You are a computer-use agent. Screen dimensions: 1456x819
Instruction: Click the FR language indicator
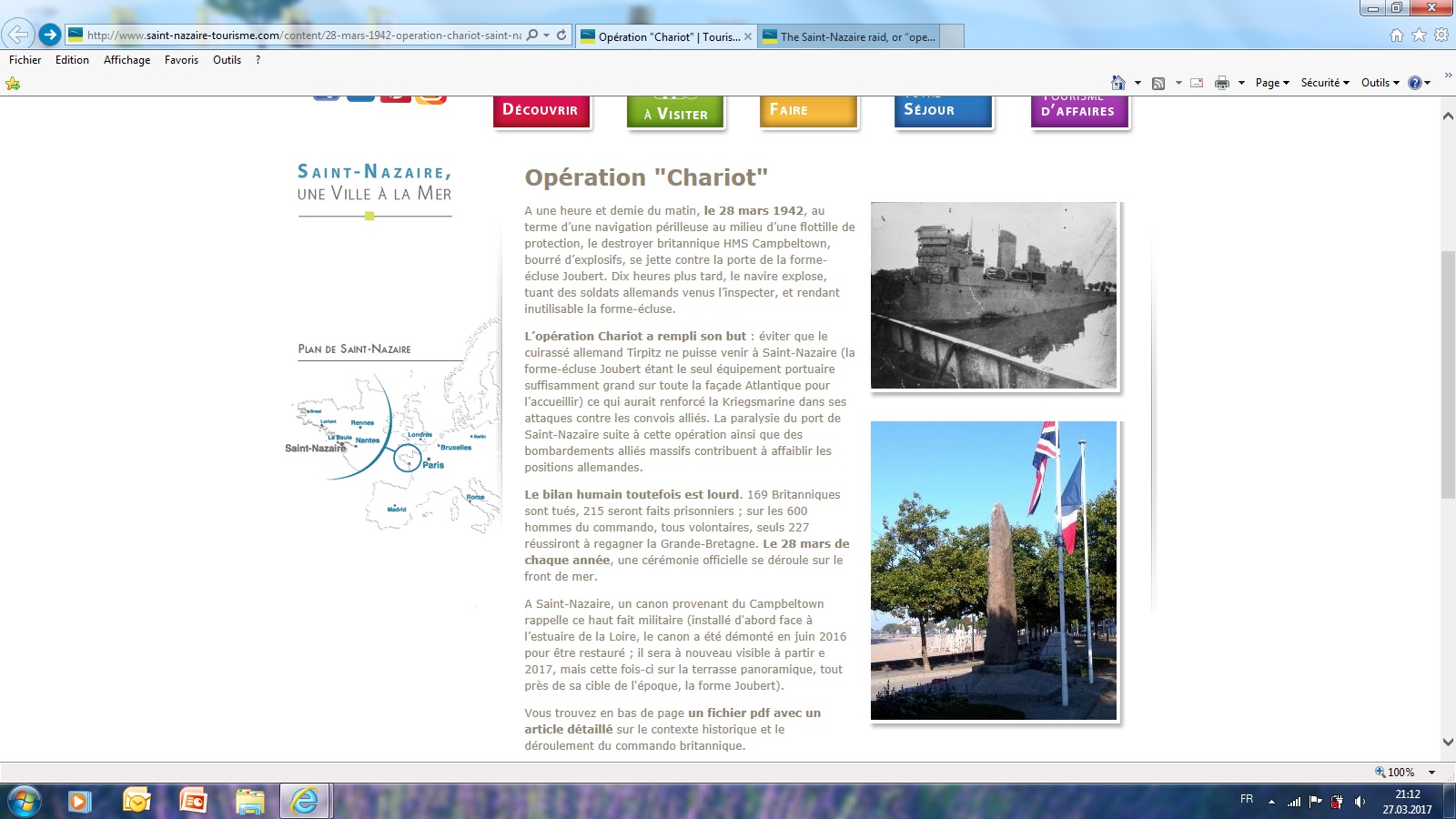point(1247,799)
